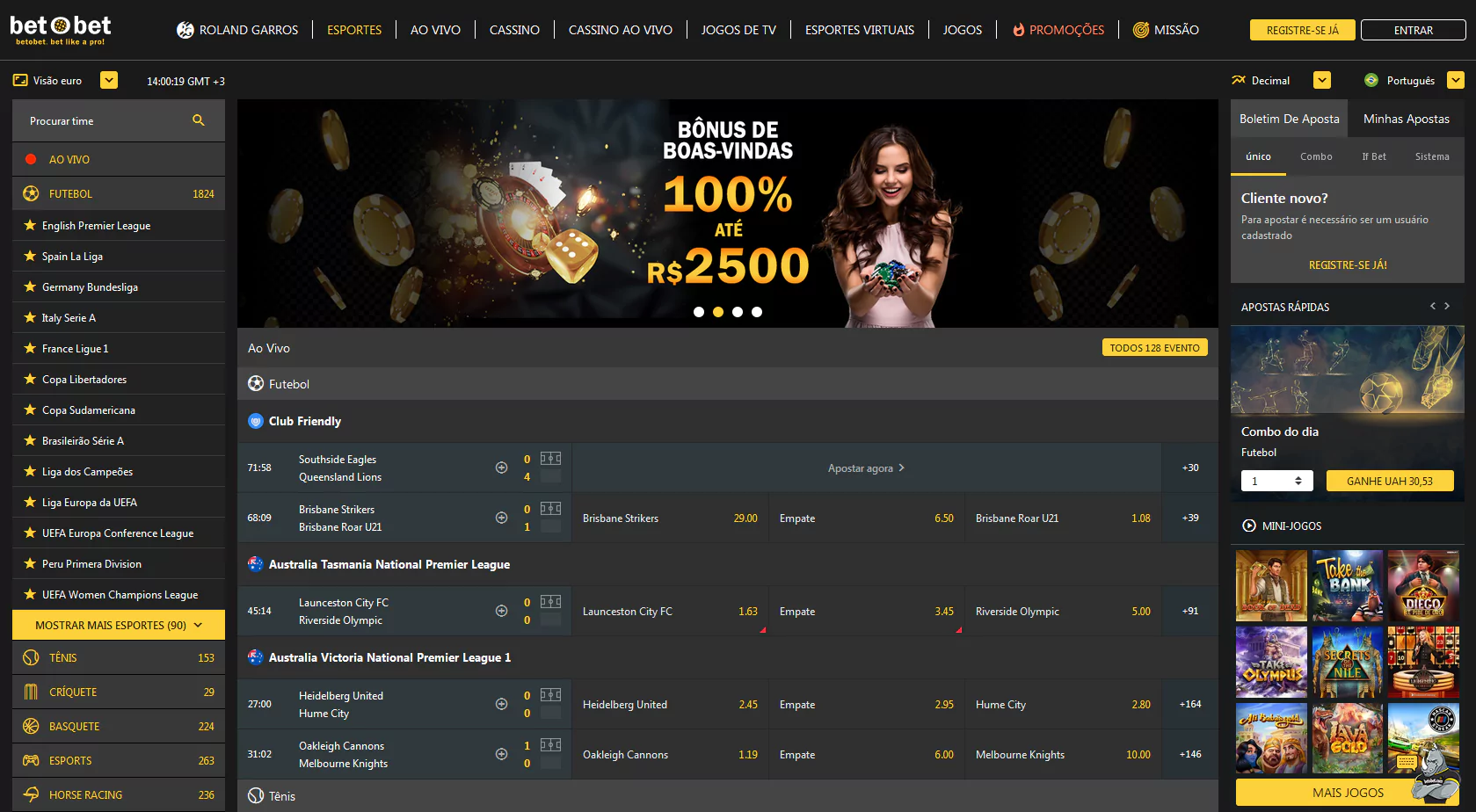Click Todos 128 Evento button
This screenshot has width=1476, height=812.
pyautogui.click(x=1155, y=348)
